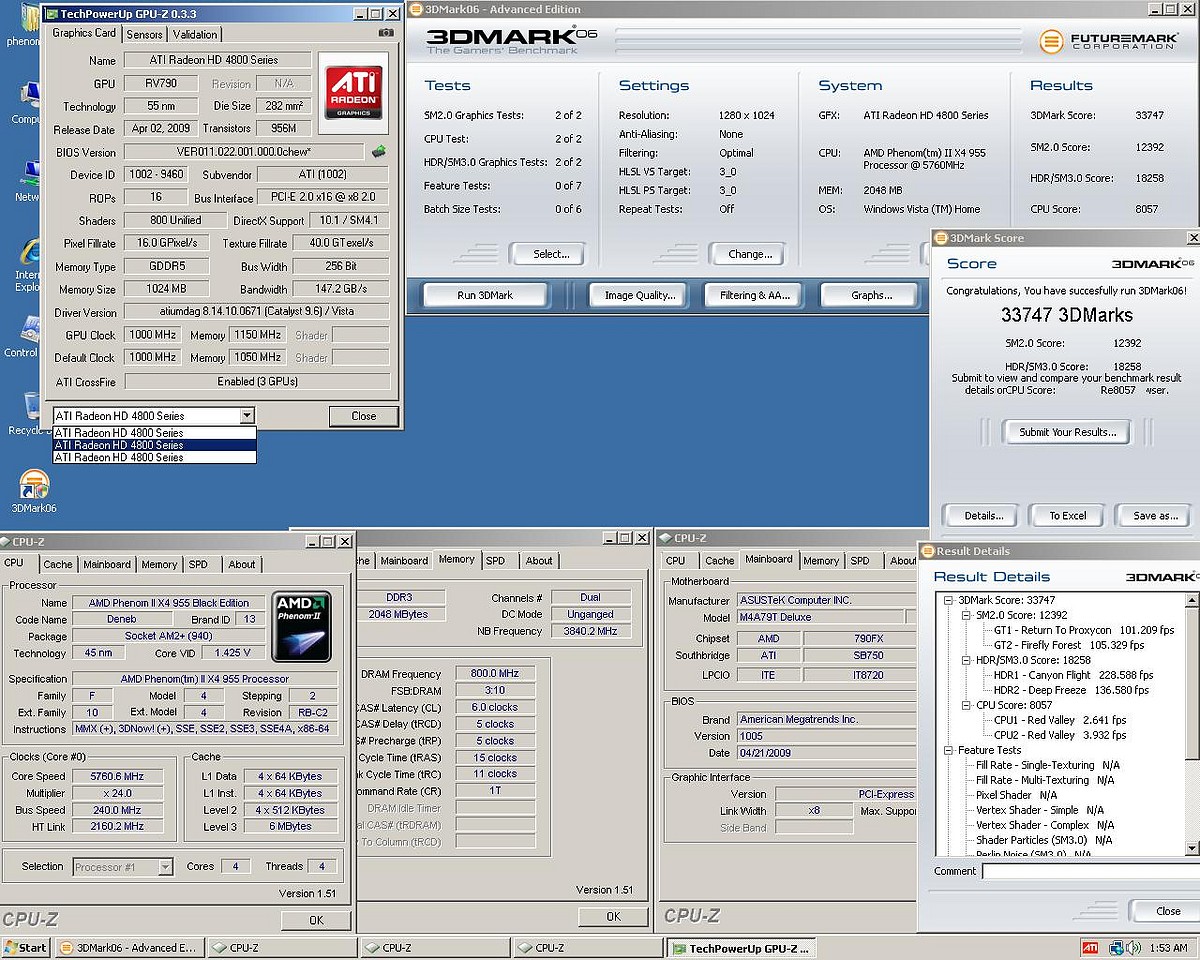
Task: Open the About tab in the CPU-Z memory window
Action: pos(539,561)
